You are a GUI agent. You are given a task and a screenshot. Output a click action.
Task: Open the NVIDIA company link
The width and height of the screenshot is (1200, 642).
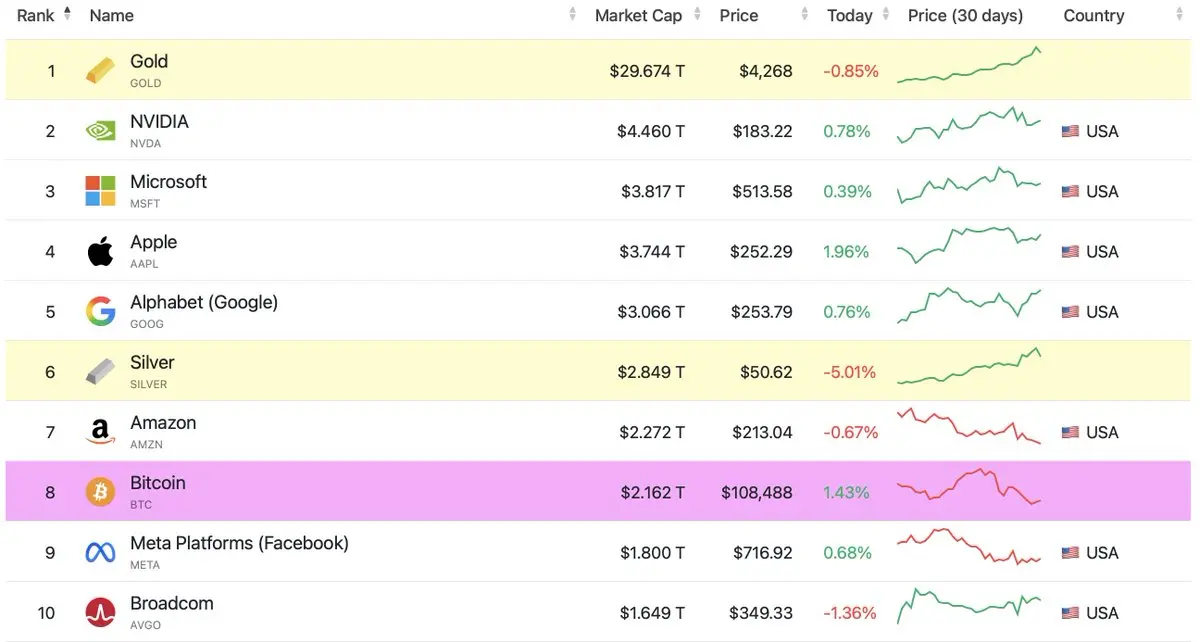[159, 122]
